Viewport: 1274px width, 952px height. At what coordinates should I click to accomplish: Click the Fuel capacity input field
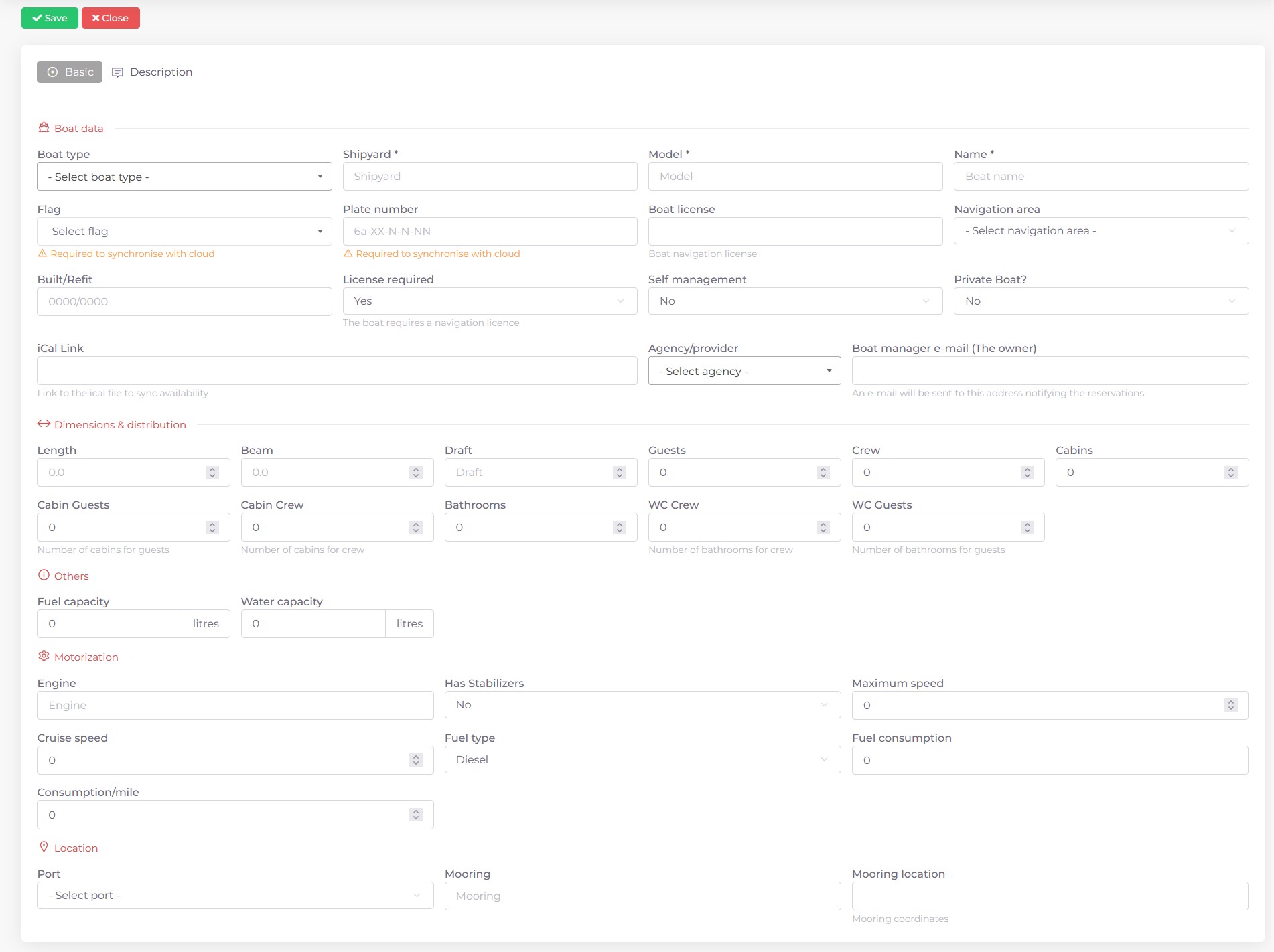109,624
